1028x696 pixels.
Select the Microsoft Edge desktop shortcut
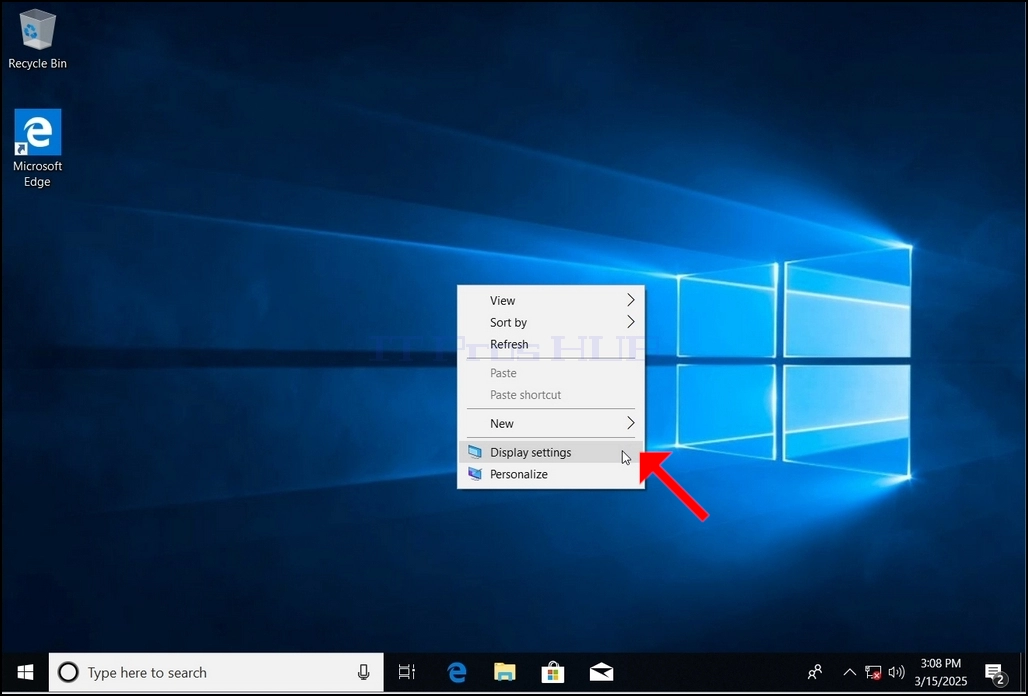coord(37,148)
